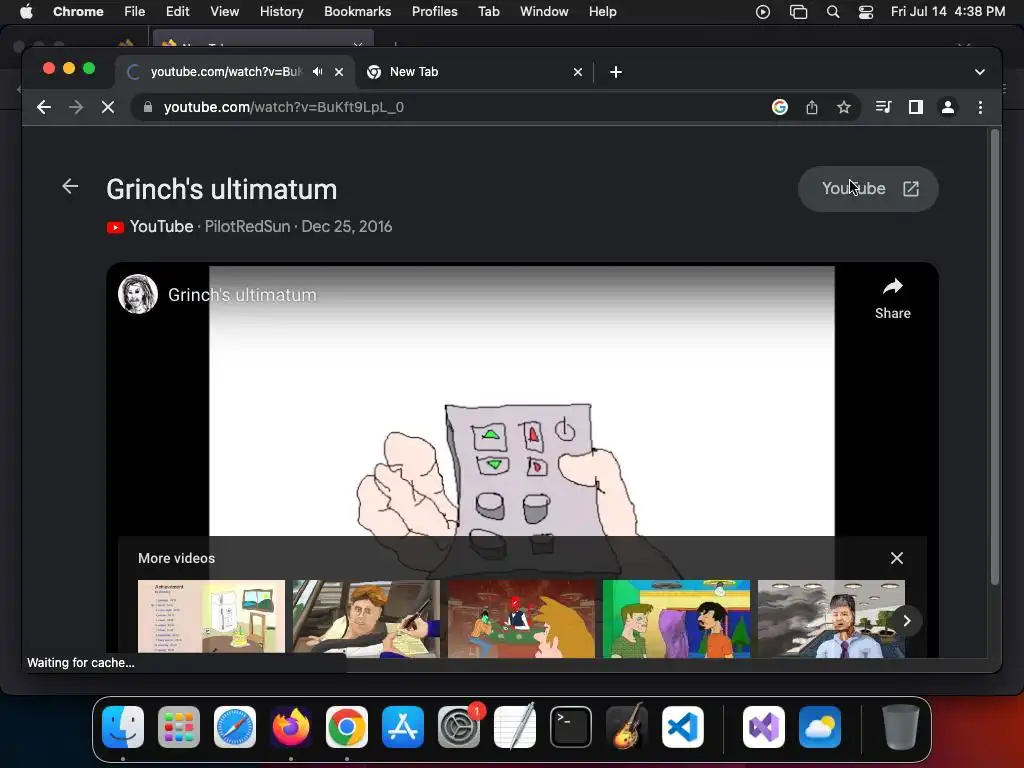Click the screen mirroring menu bar icon

798,12
